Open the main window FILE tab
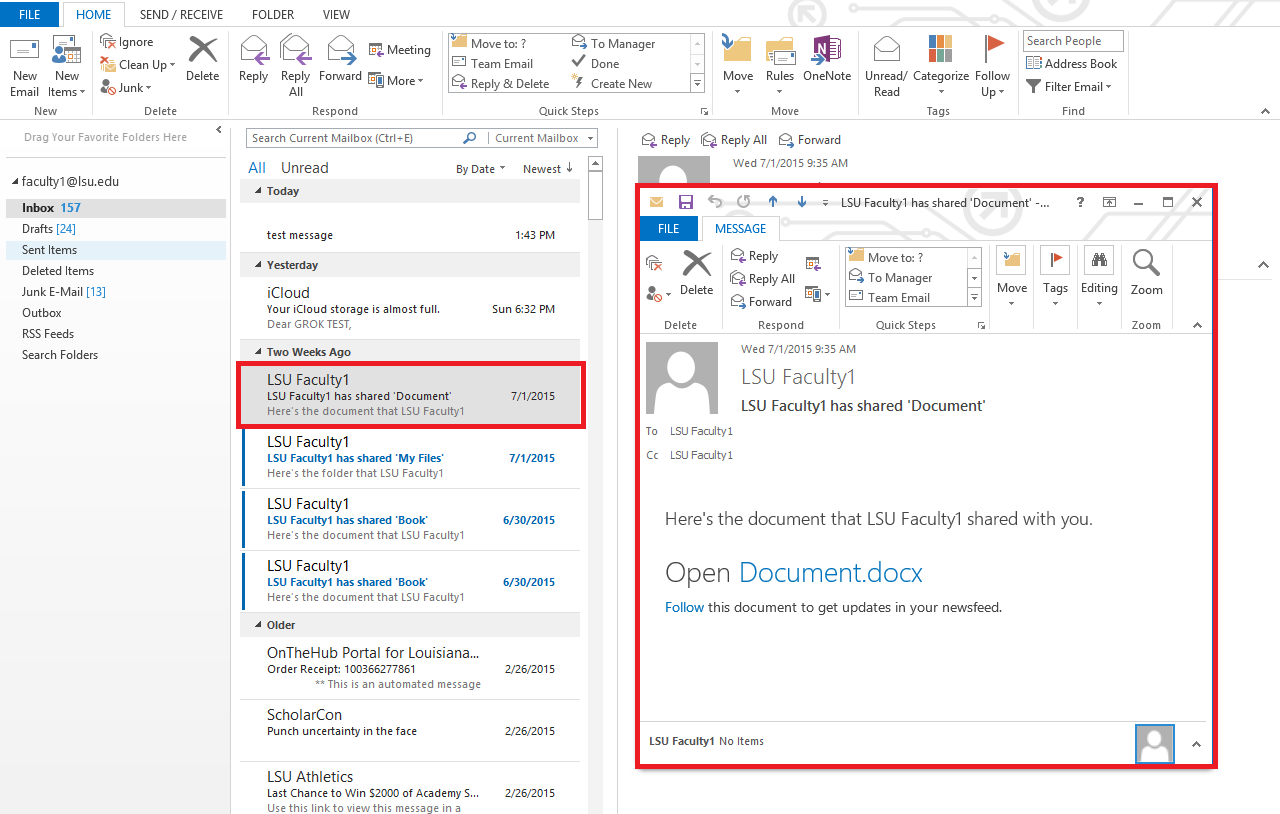The image size is (1280, 814). (x=30, y=15)
